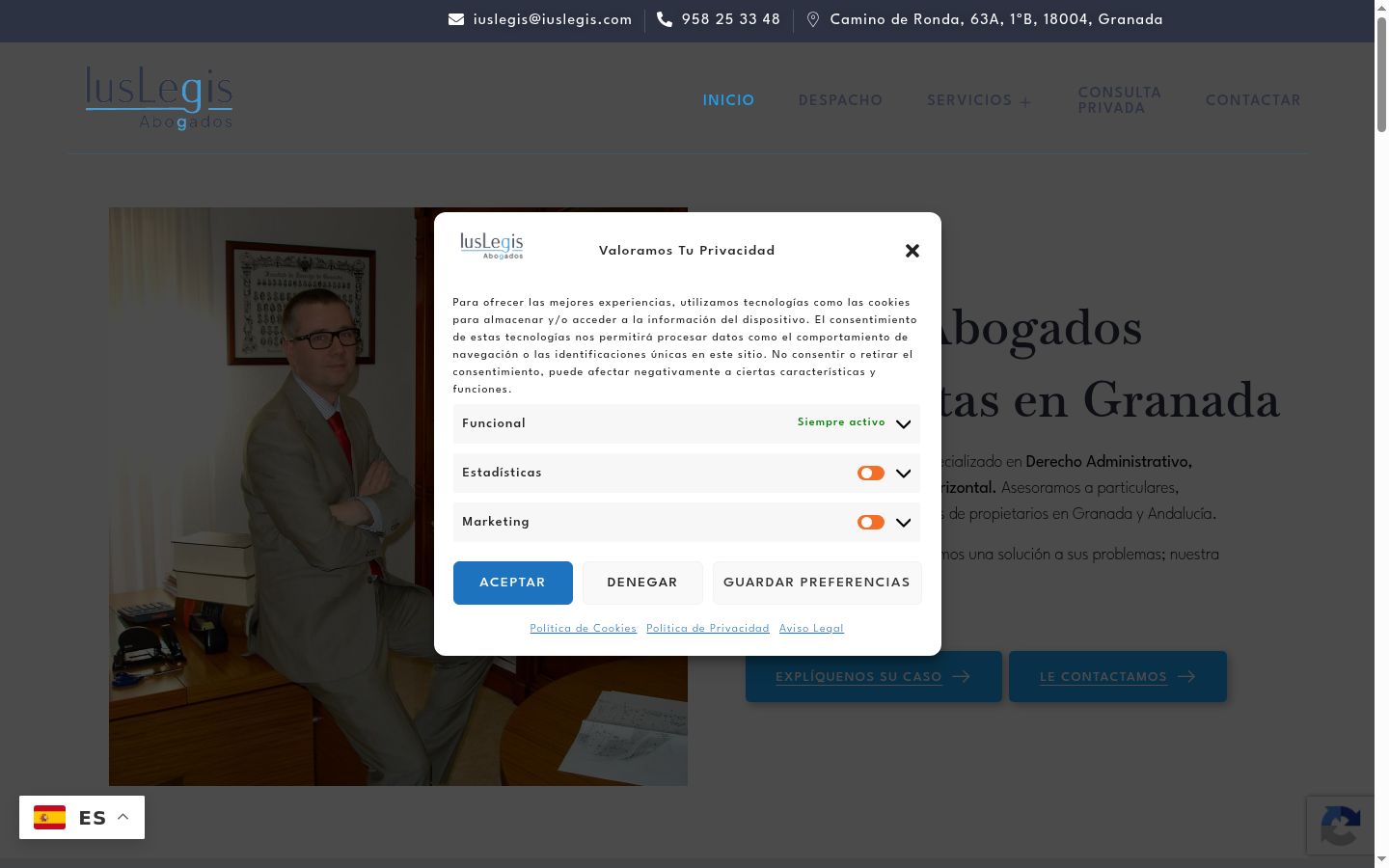Click the page vertical scrollbar thumb

(x=1381, y=74)
